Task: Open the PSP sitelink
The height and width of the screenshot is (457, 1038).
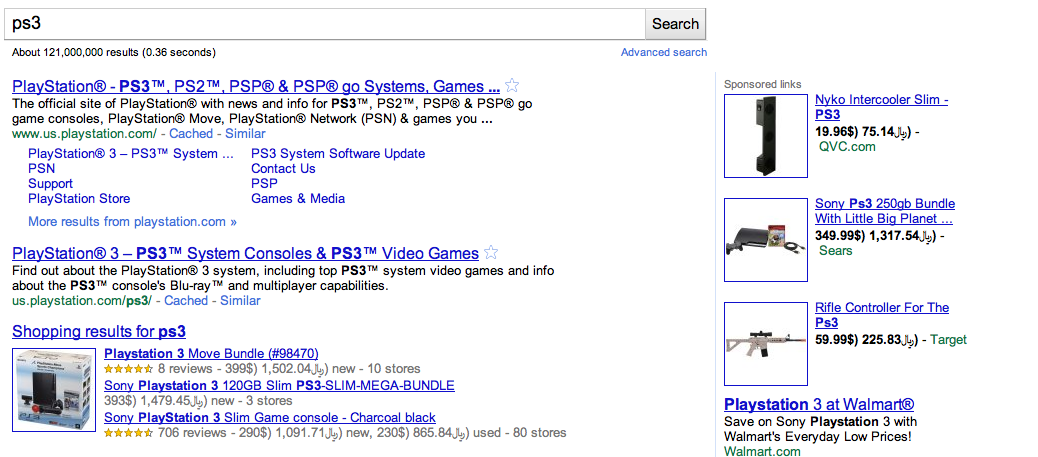Action: click(264, 184)
